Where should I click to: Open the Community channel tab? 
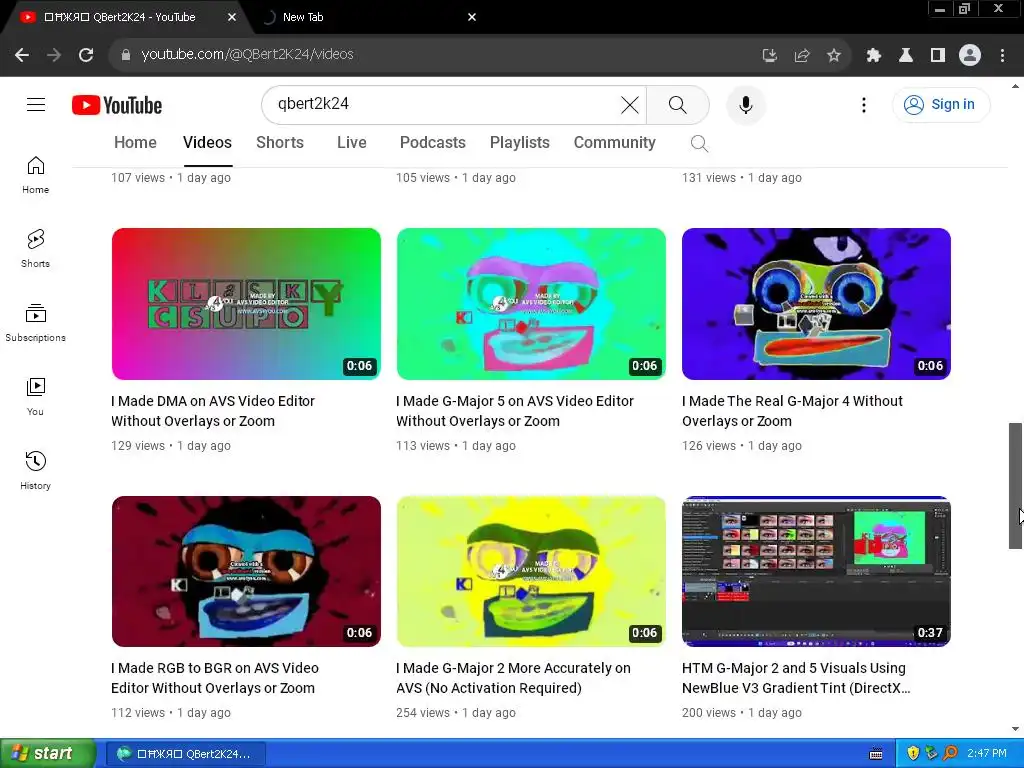point(615,142)
